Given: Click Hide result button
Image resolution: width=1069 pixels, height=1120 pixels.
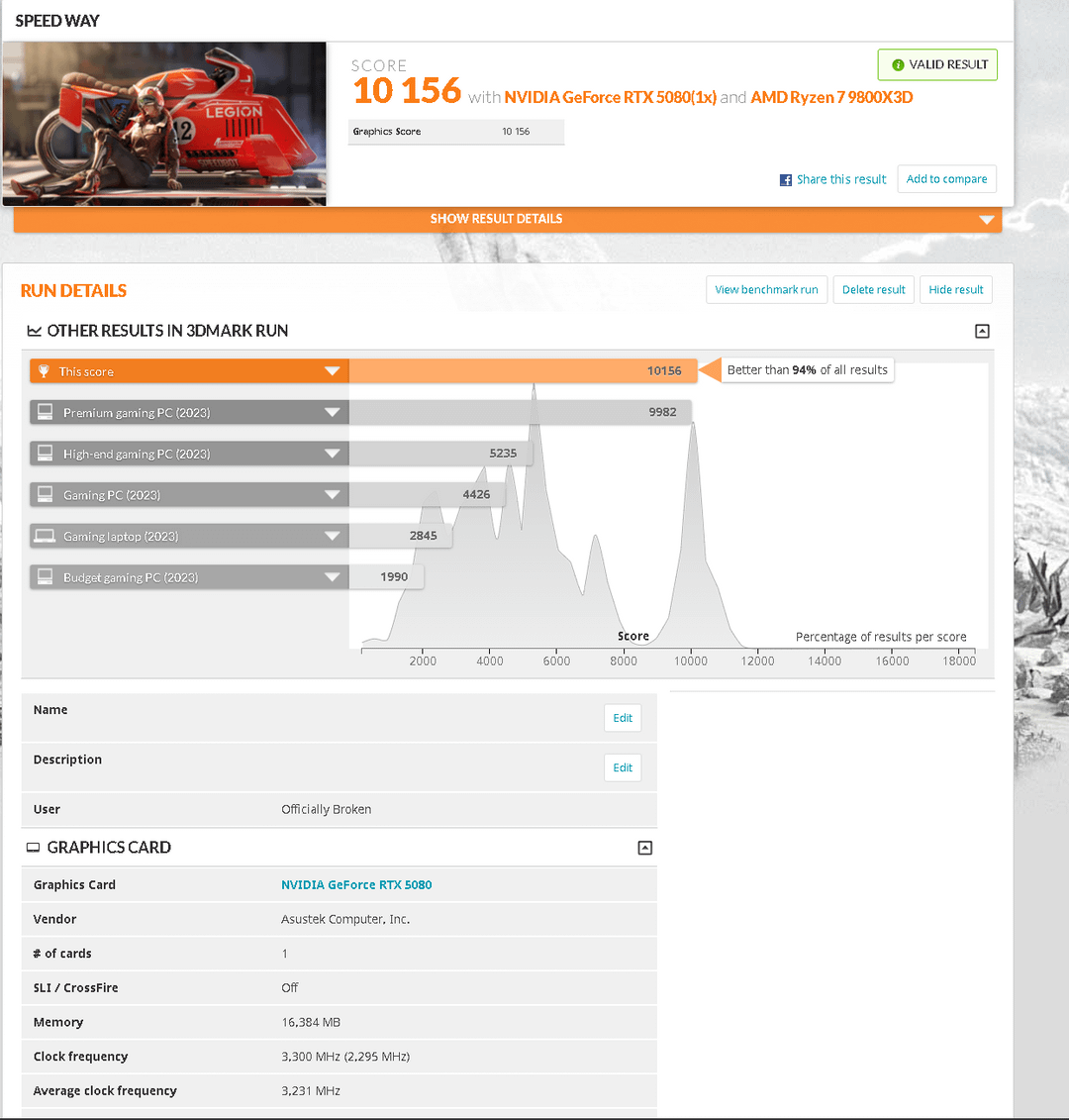Looking at the screenshot, I should (x=955, y=290).
